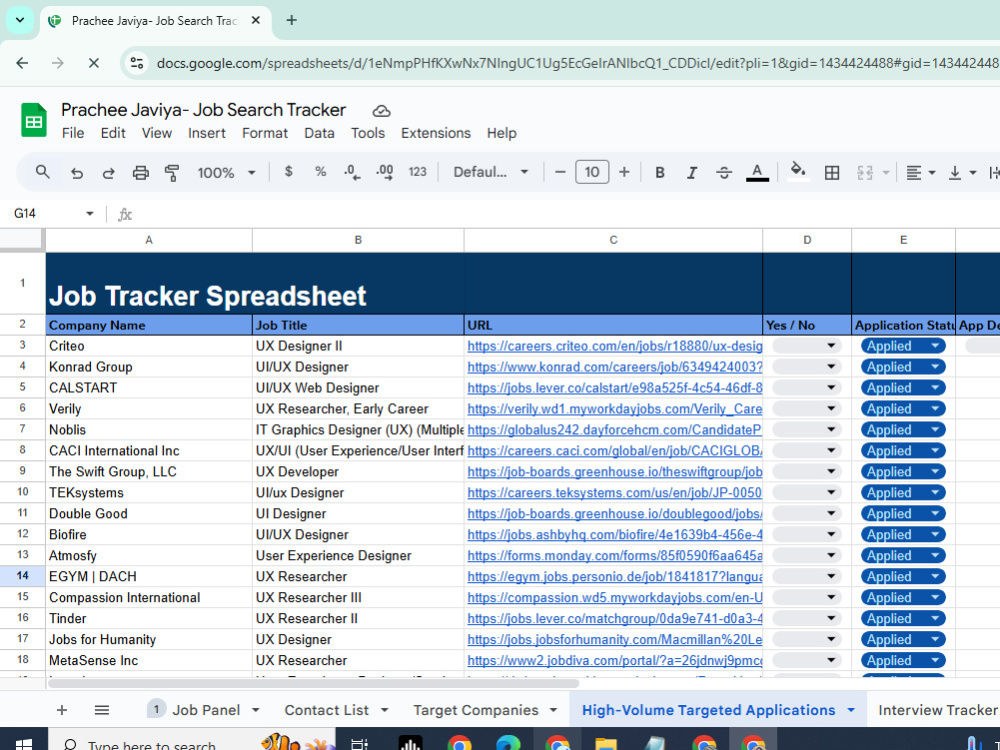Check the cloud save status icon

pyautogui.click(x=381, y=111)
